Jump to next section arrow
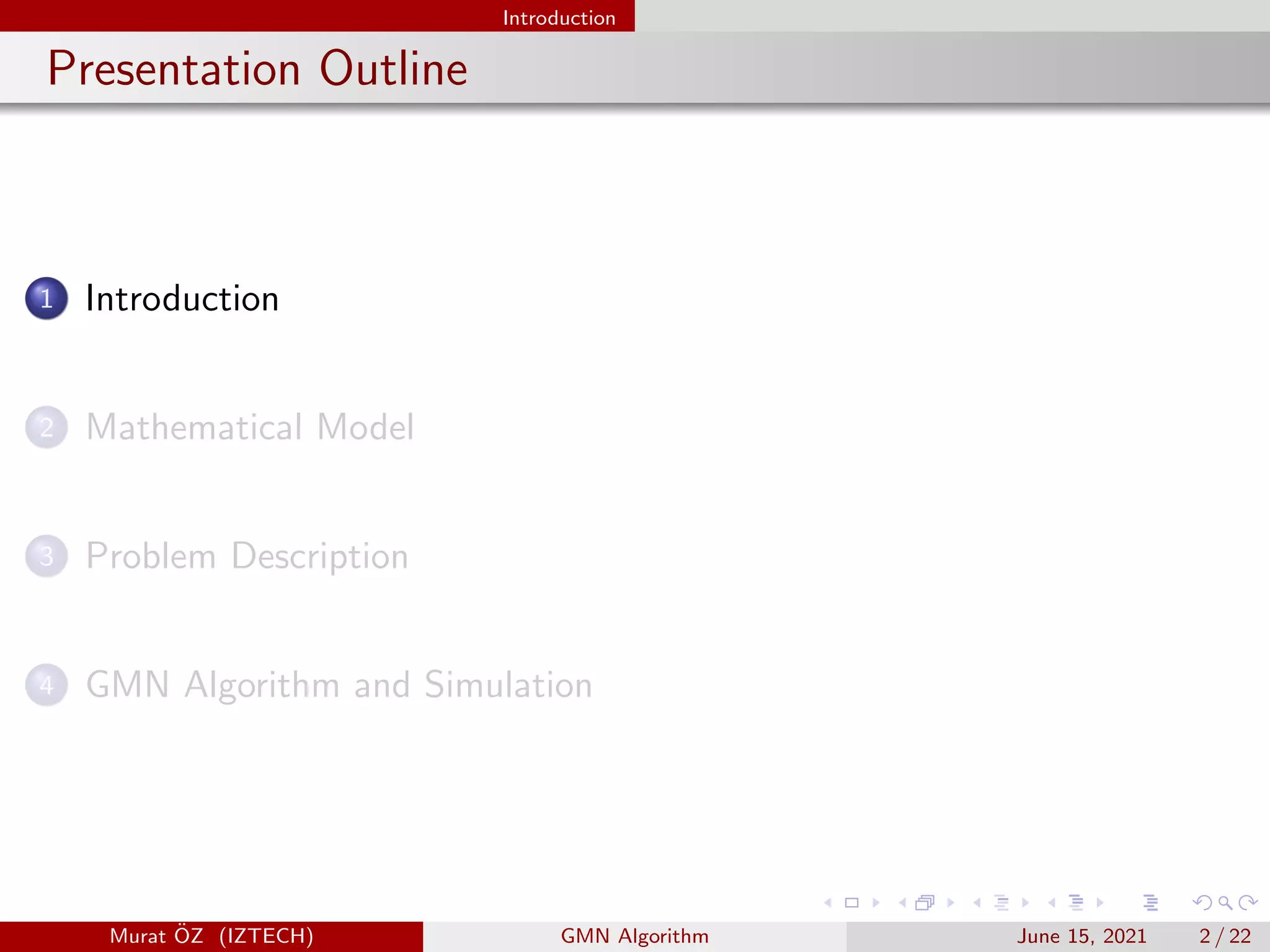The width and height of the screenshot is (1270, 952). coord(1100,903)
